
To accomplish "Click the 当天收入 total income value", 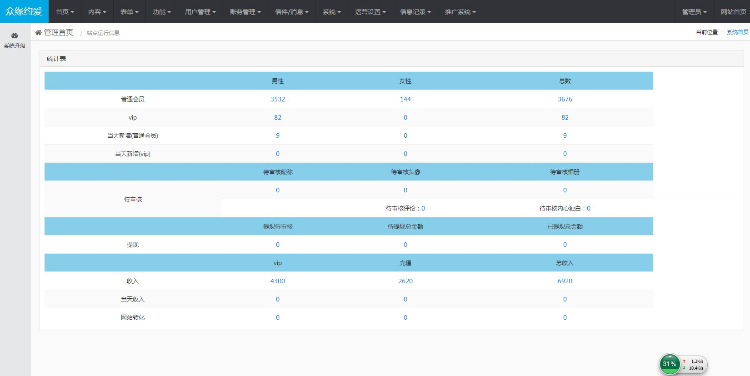I will click(x=565, y=299).
